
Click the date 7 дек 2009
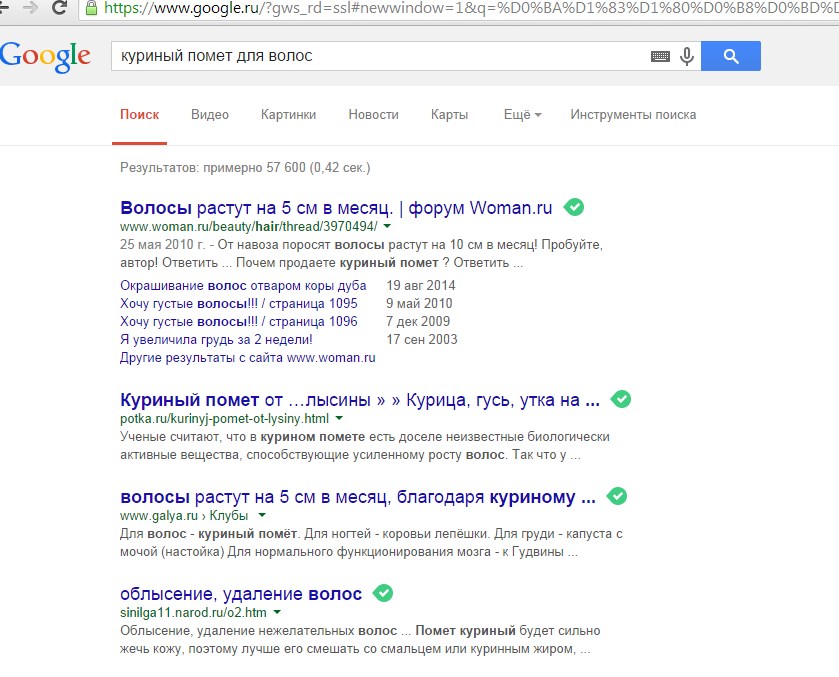tap(418, 322)
